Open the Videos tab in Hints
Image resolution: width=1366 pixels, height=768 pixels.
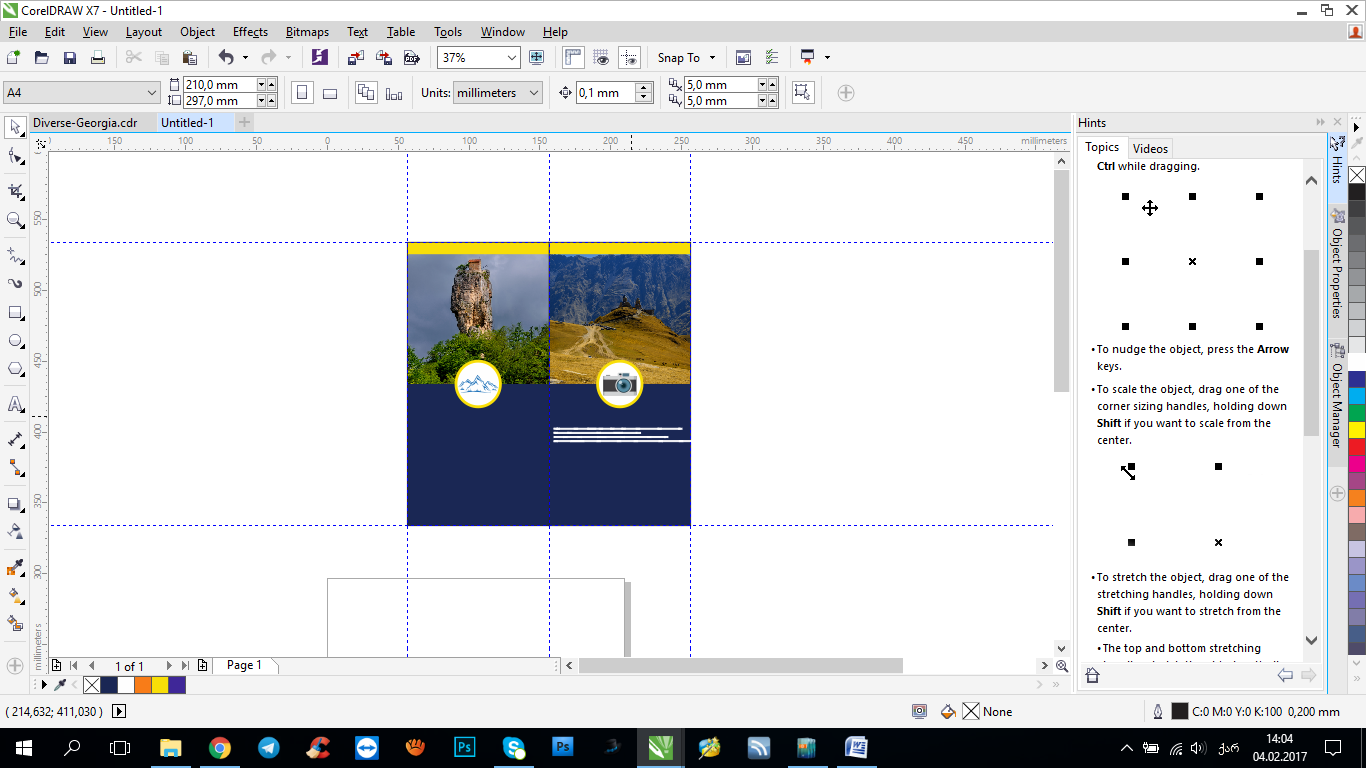point(1150,148)
